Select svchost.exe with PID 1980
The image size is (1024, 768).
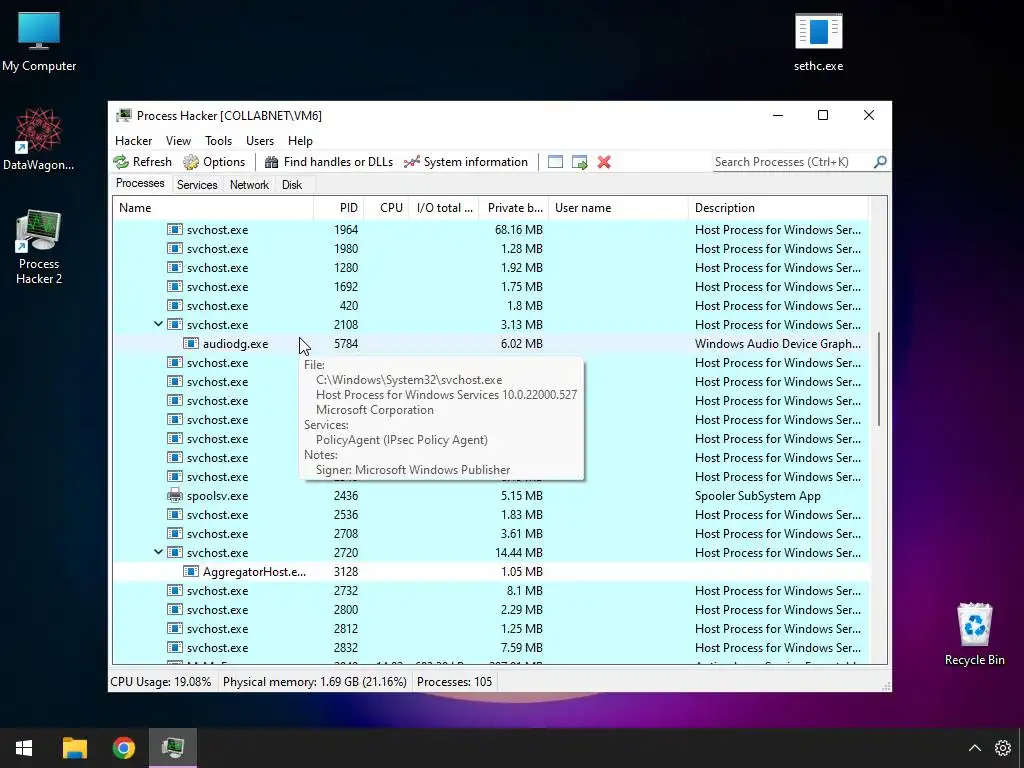click(x=492, y=249)
